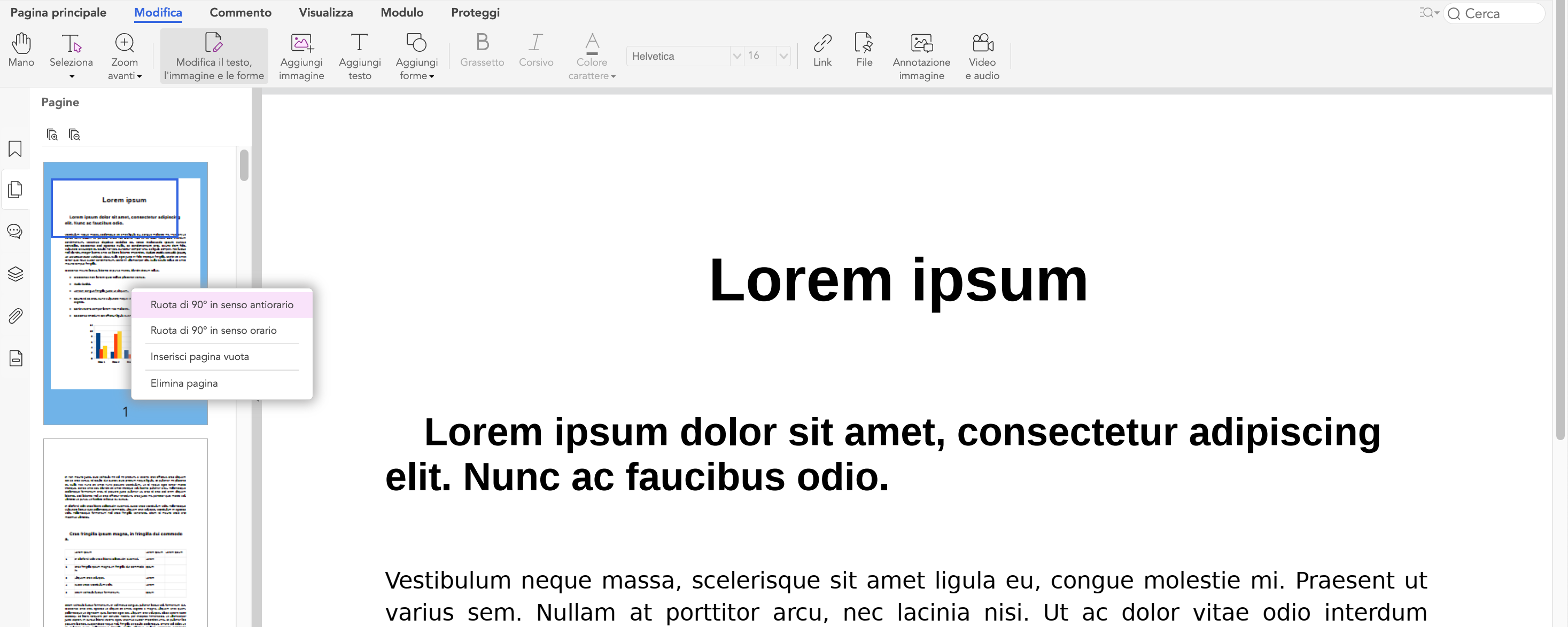Click the Annotazione immagine tool
This screenshot has width=1568, height=627.
(x=921, y=54)
